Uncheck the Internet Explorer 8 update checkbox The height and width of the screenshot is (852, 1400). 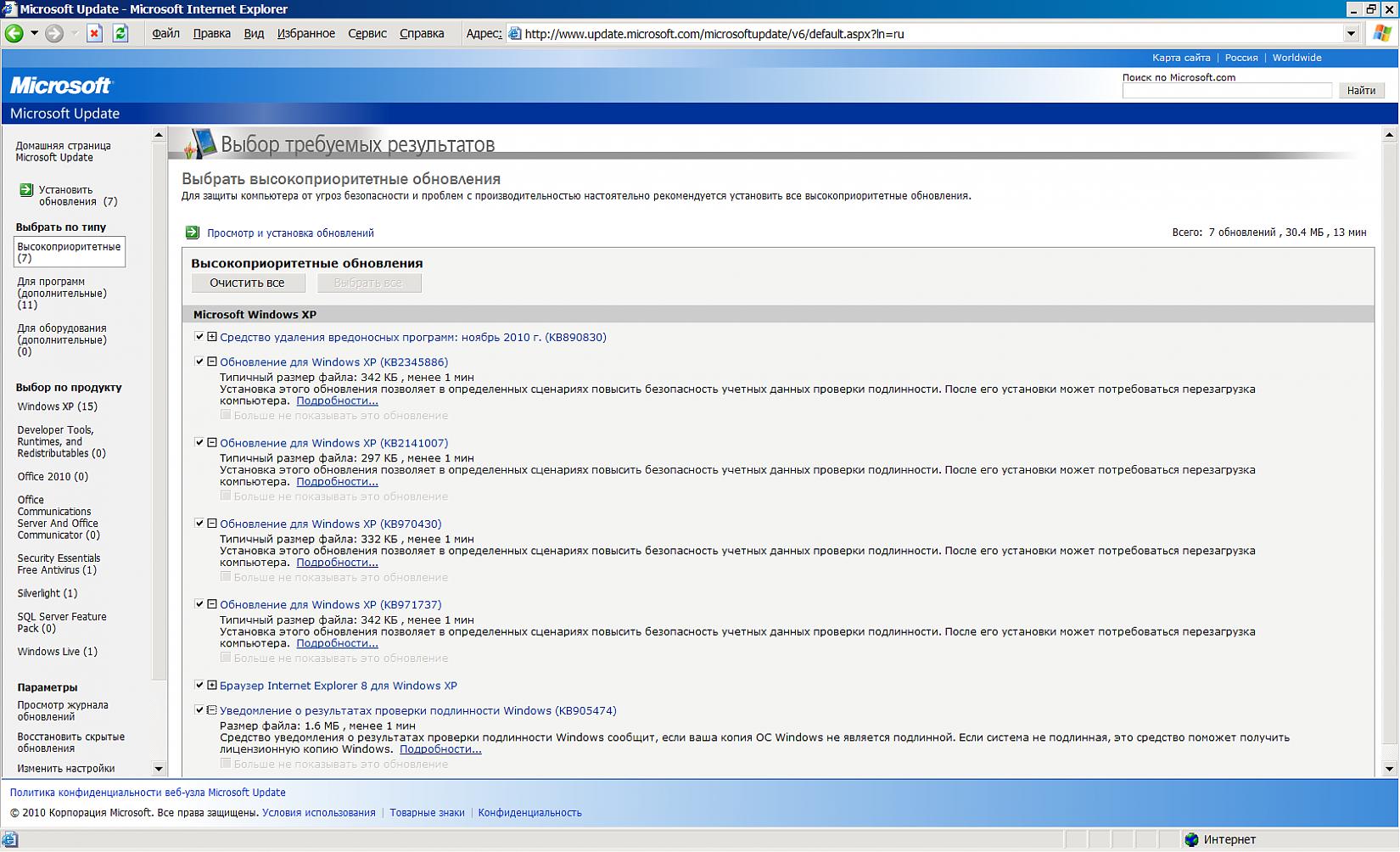point(199,685)
